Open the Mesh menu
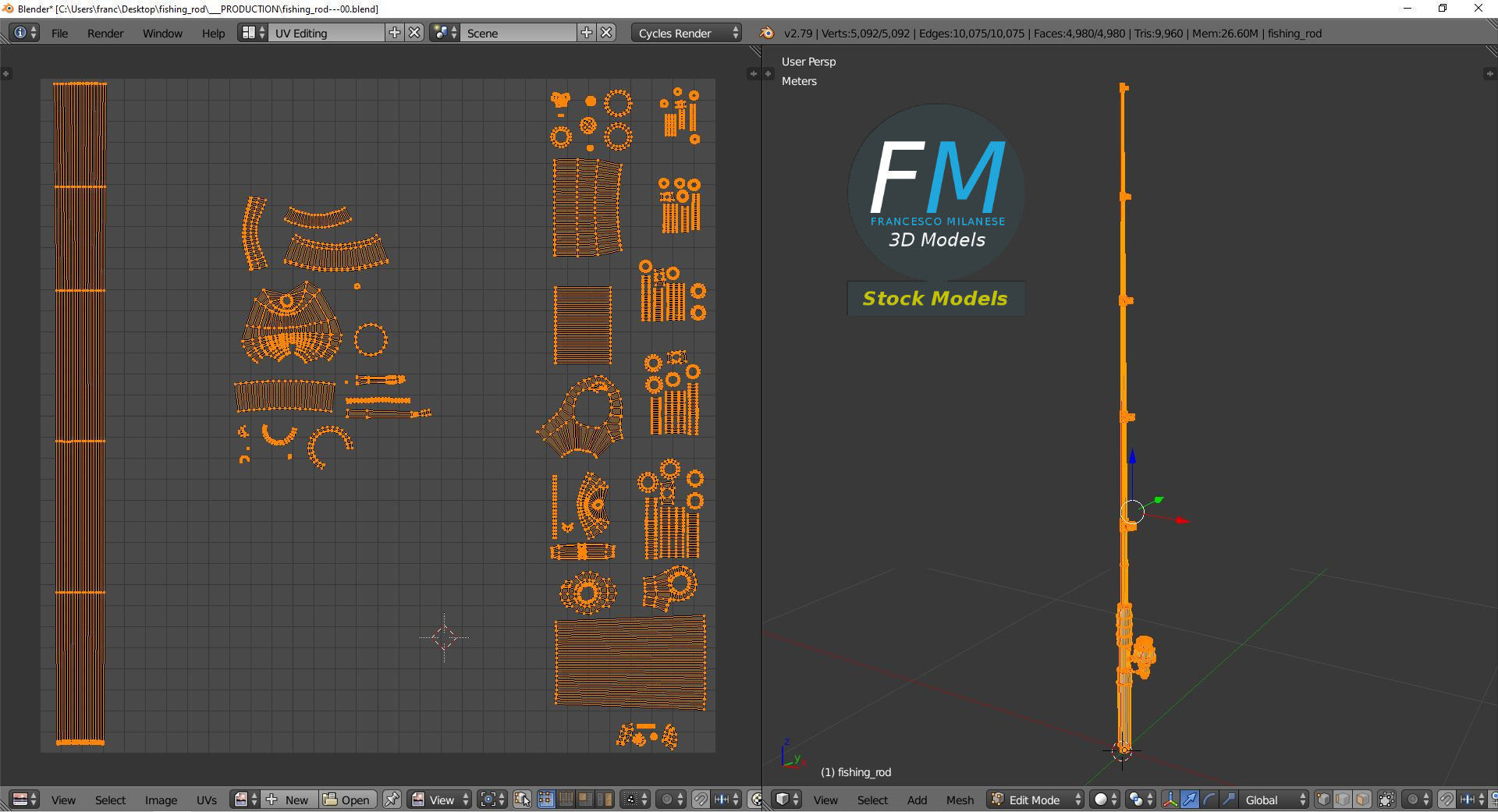 tap(960, 800)
